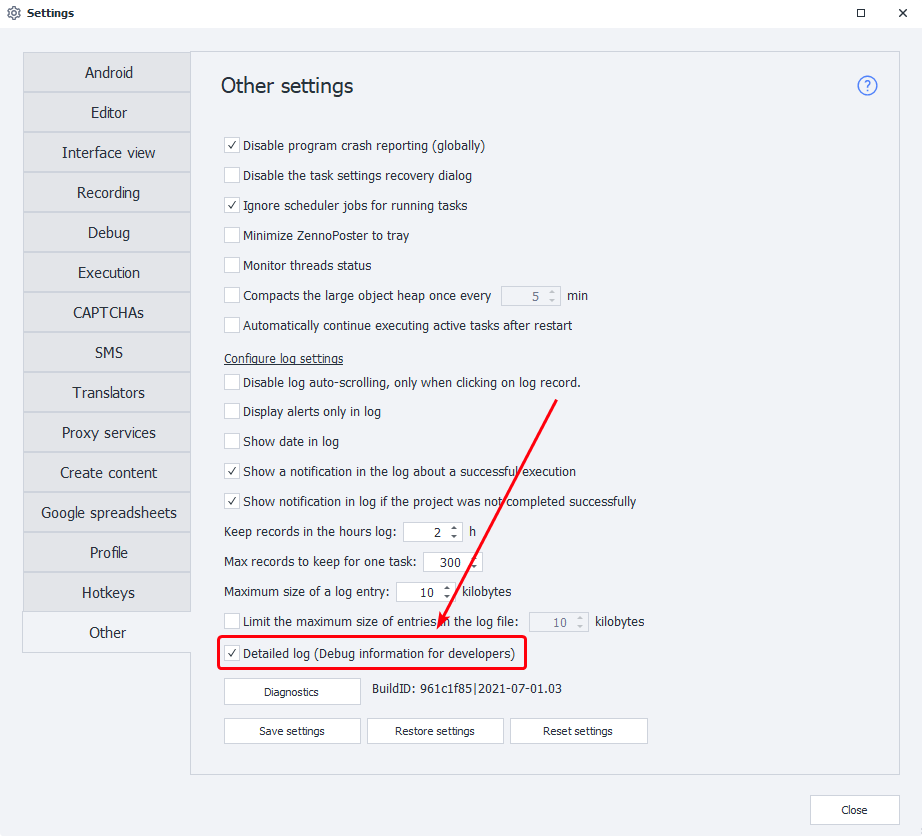Go to the Hotkeys tab

[x=108, y=593]
